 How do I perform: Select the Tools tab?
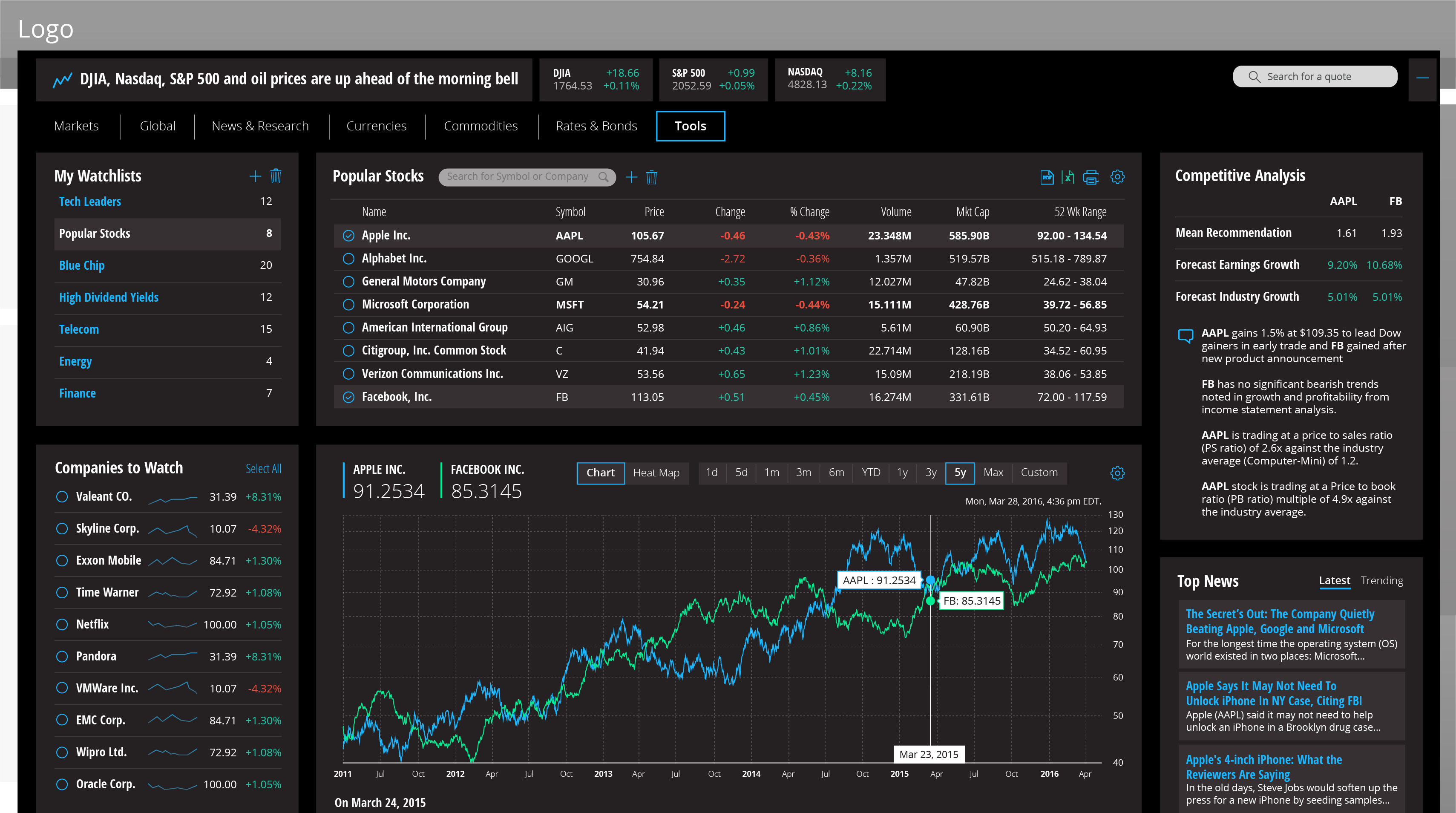691,126
